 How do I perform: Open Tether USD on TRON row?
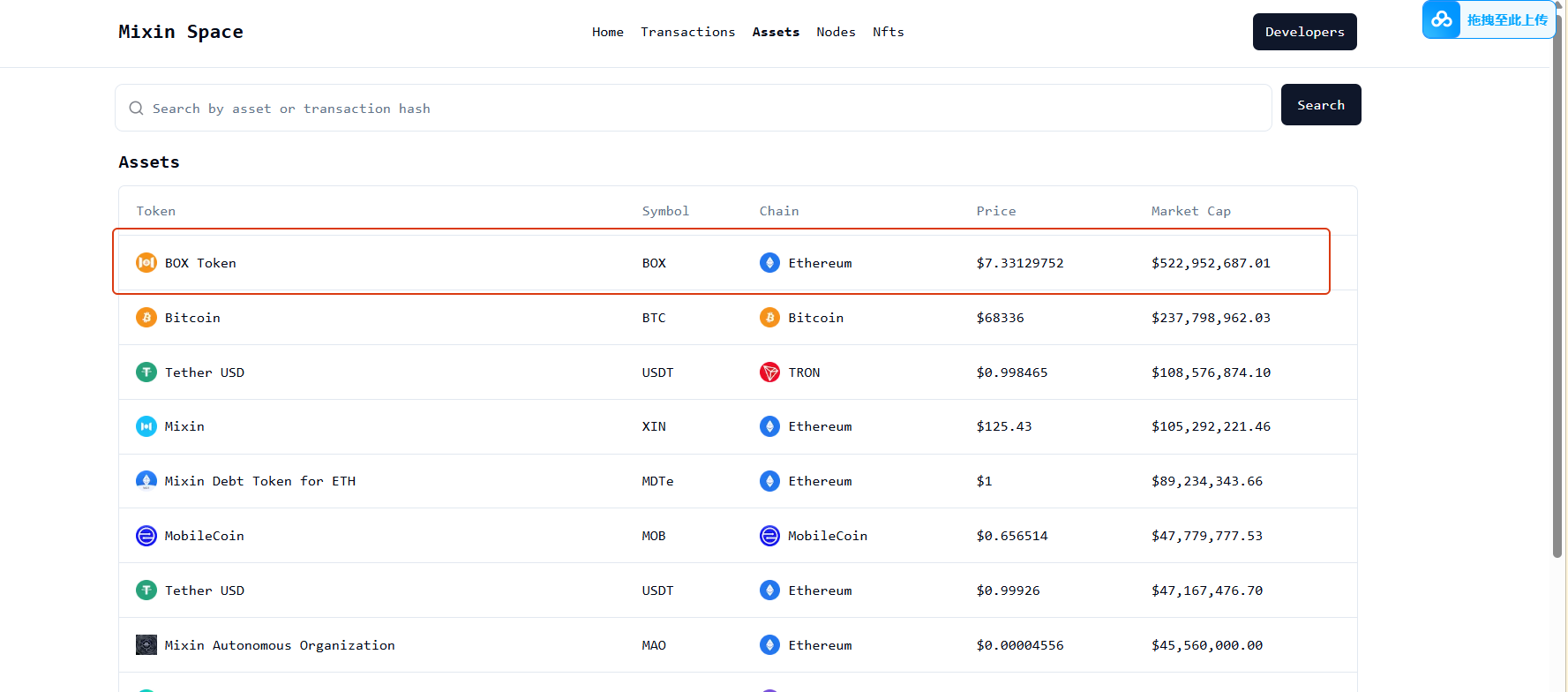coord(205,372)
